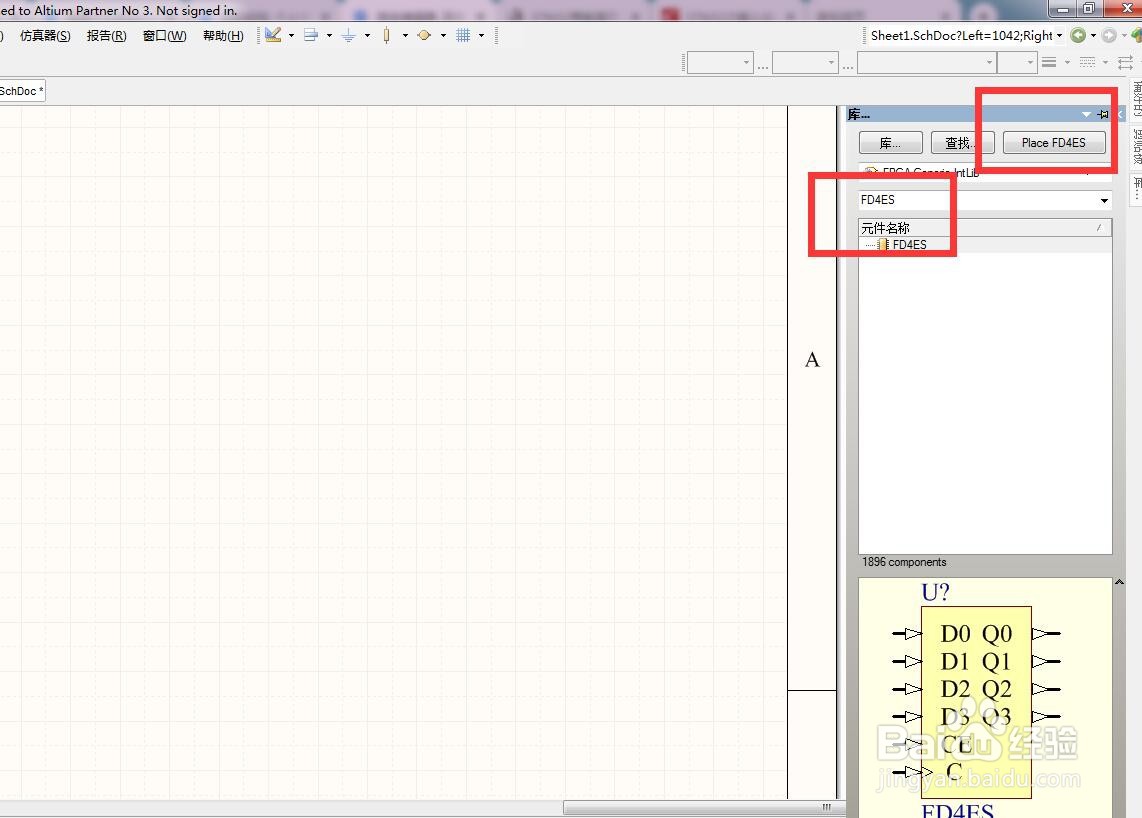The image size is (1142, 818).
Task: Click the library panel pin icon
Action: pos(1103,114)
